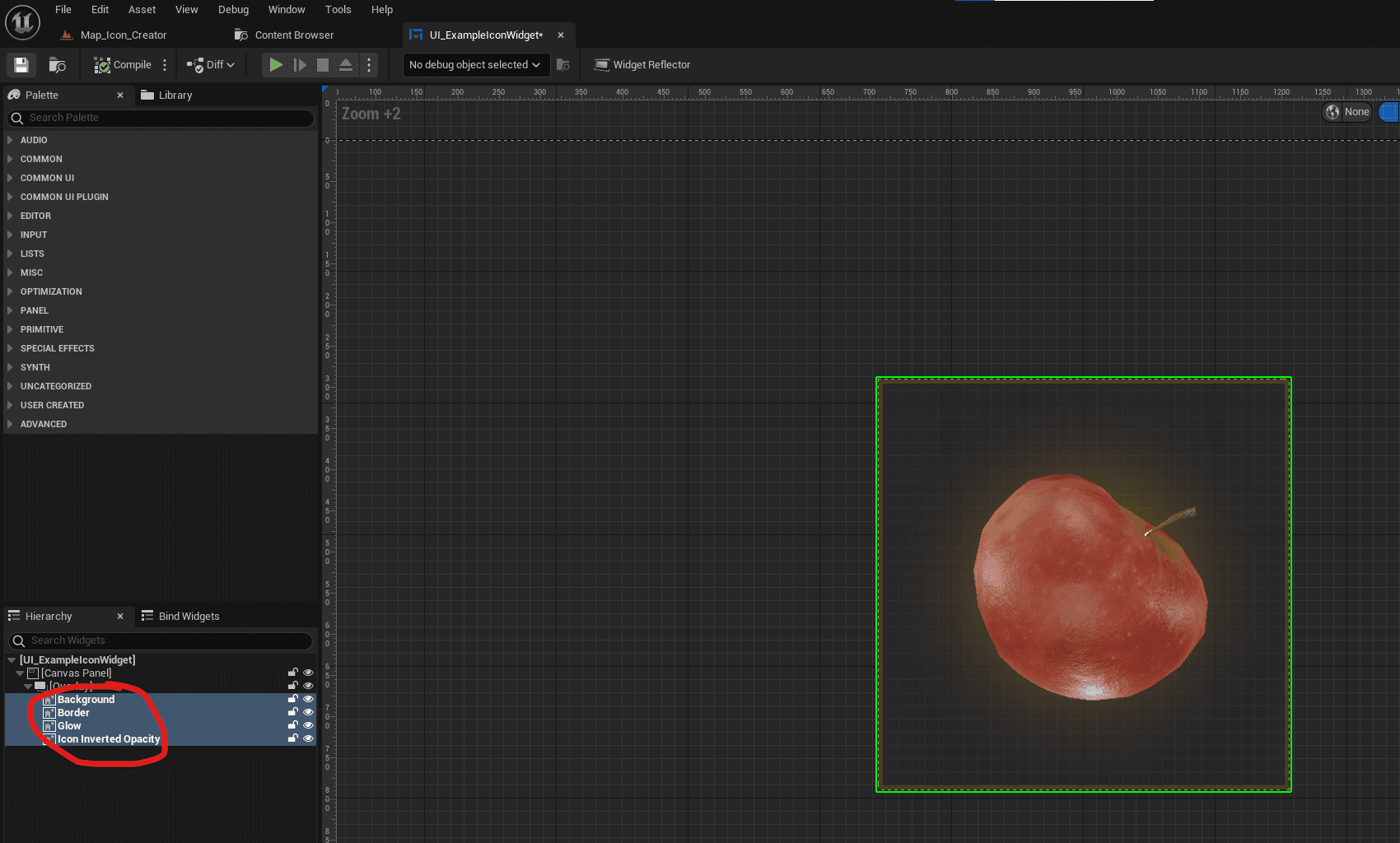Open the File menu
The width and height of the screenshot is (1400, 843).
tap(63, 10)
